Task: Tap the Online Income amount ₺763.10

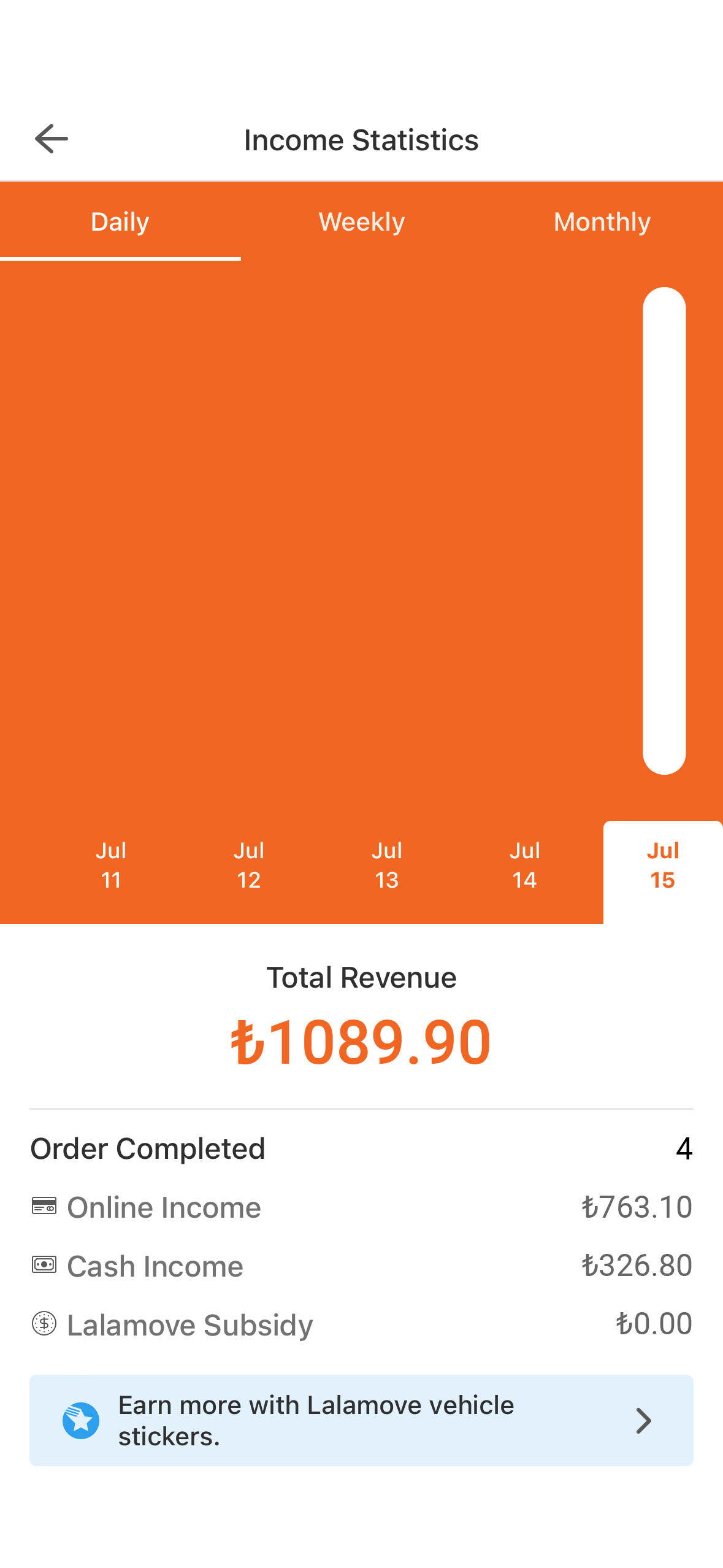Action: [637, 1207]
